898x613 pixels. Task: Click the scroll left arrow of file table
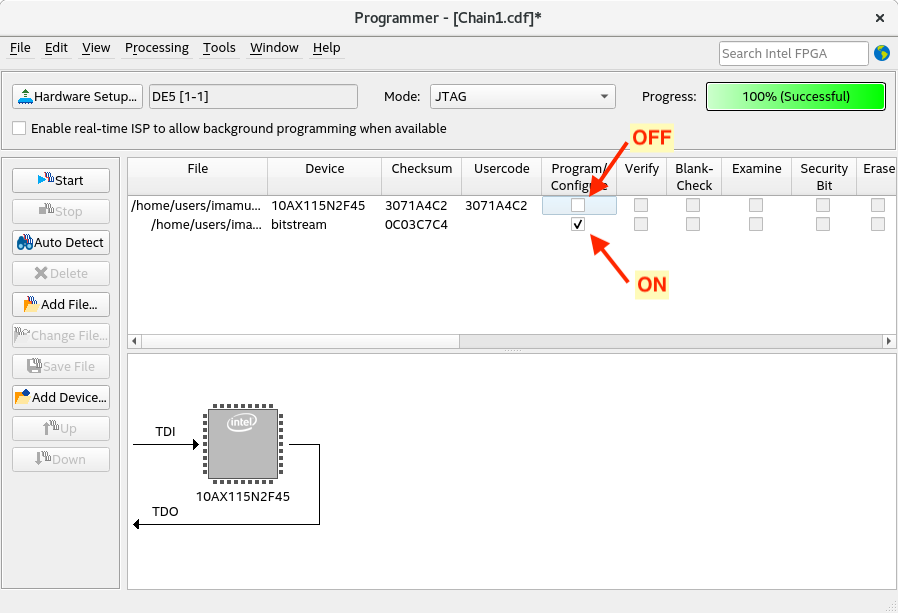point(135,341)
